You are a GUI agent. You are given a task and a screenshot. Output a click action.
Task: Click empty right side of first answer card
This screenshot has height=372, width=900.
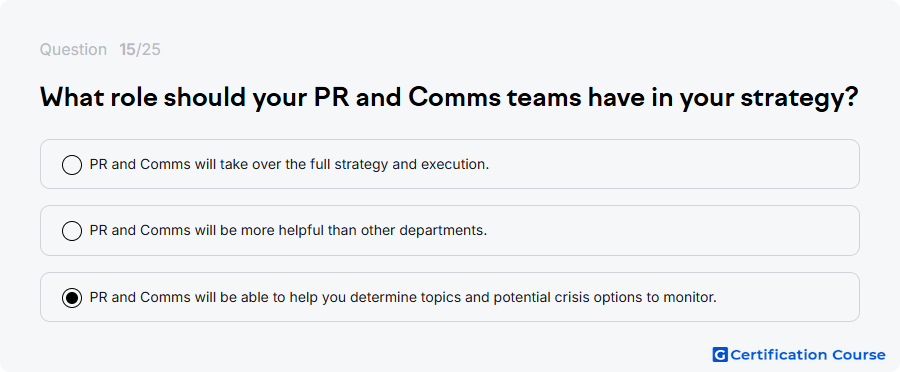[672, 164]
